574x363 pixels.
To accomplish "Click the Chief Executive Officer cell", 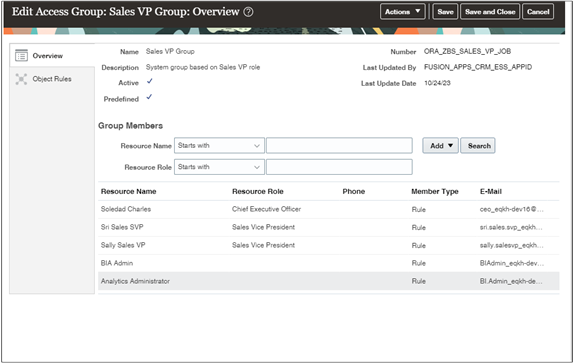I will coord(266,209).
